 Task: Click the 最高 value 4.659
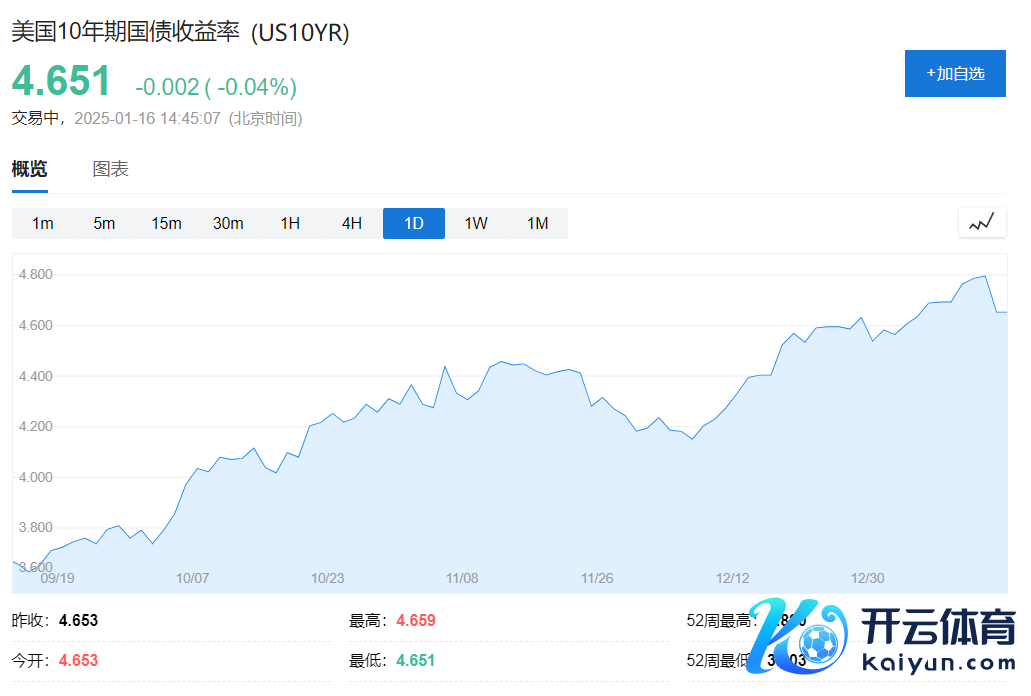[416, 620]
